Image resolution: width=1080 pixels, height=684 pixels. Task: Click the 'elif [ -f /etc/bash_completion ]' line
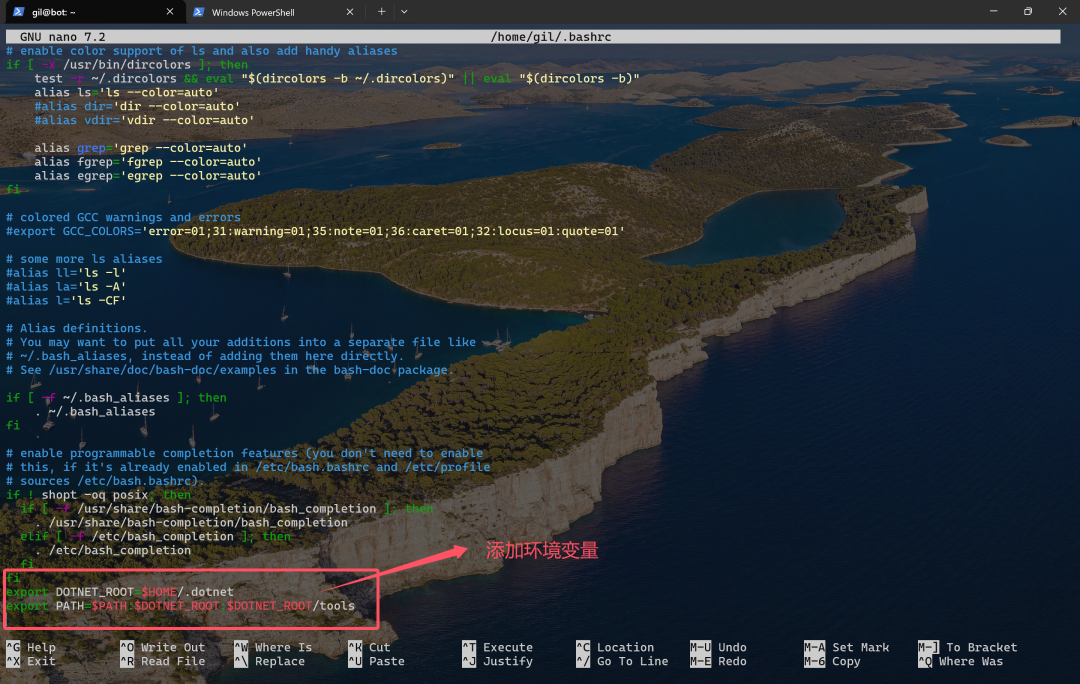(x=156, y=537)
